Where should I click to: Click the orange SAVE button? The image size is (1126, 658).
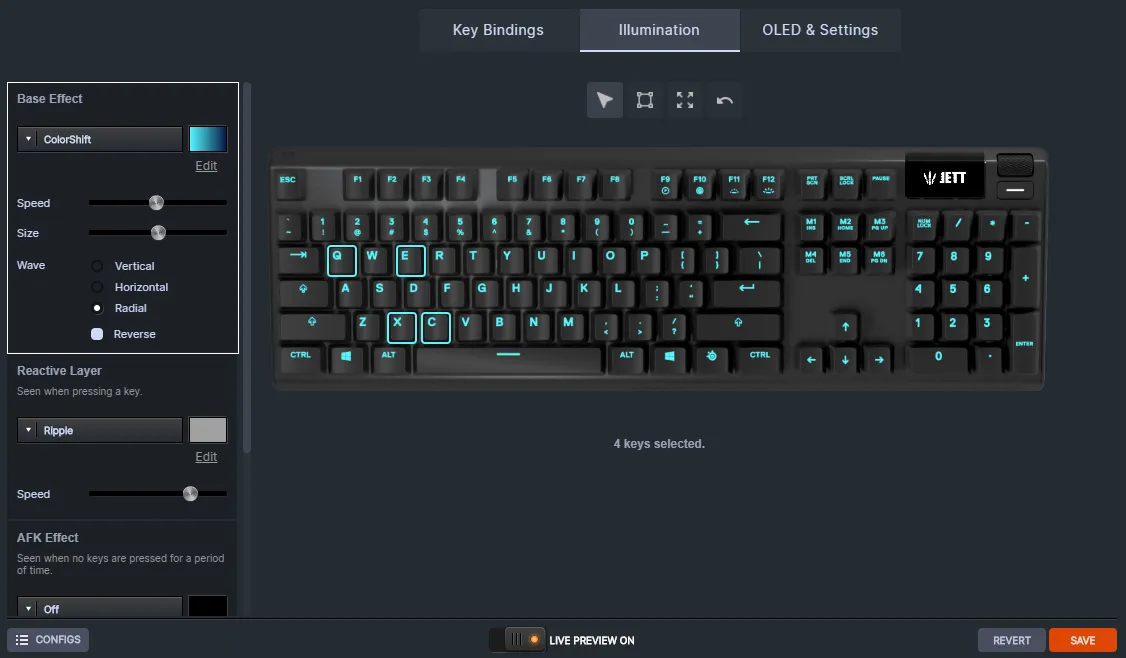(1082, 640)
